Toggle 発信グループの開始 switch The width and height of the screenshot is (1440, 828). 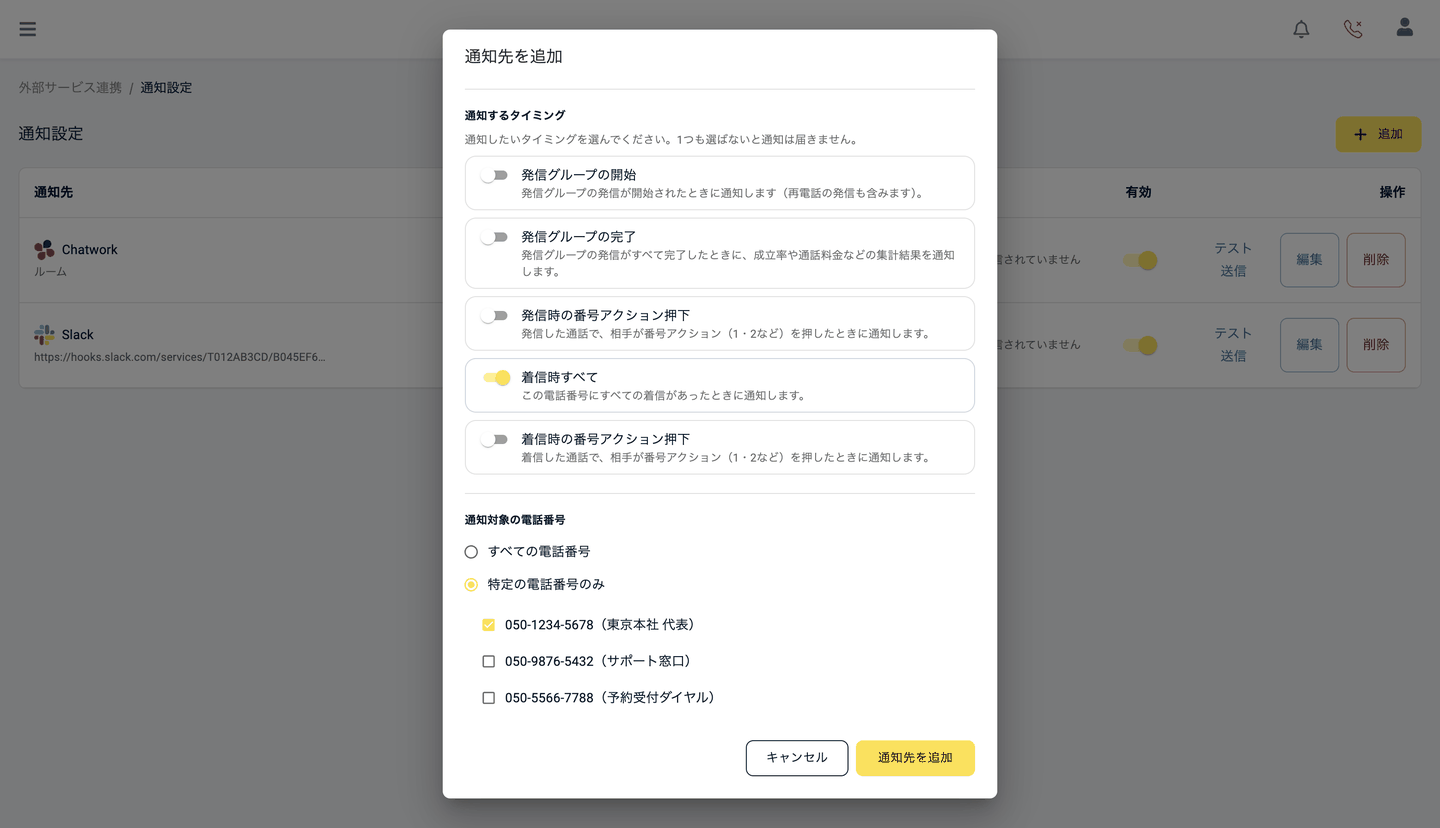click(494, 175)
